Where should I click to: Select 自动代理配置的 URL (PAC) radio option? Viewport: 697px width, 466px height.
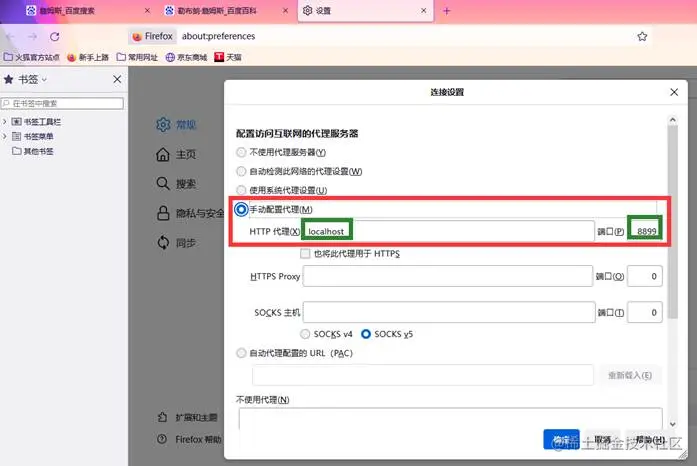pos(241,353)
